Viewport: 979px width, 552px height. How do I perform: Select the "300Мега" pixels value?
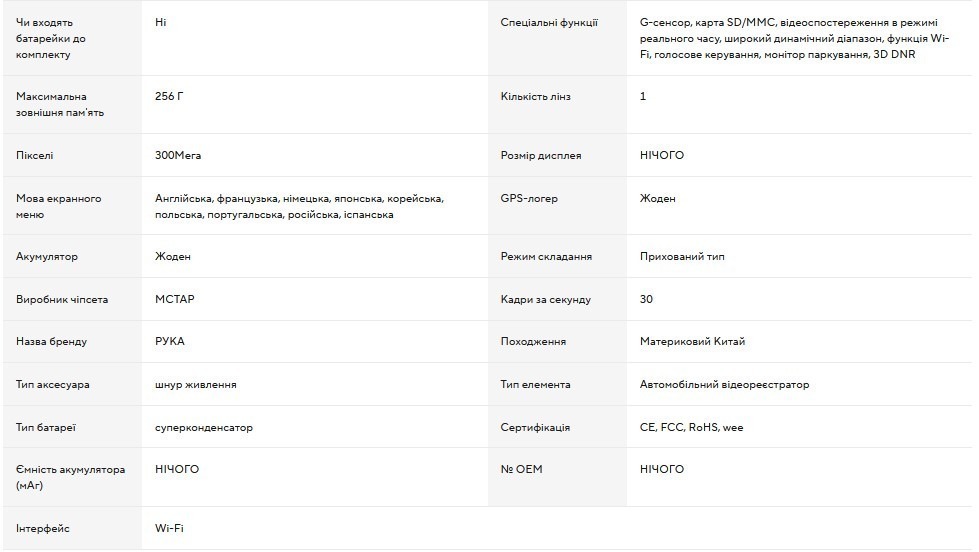(178, 156)
